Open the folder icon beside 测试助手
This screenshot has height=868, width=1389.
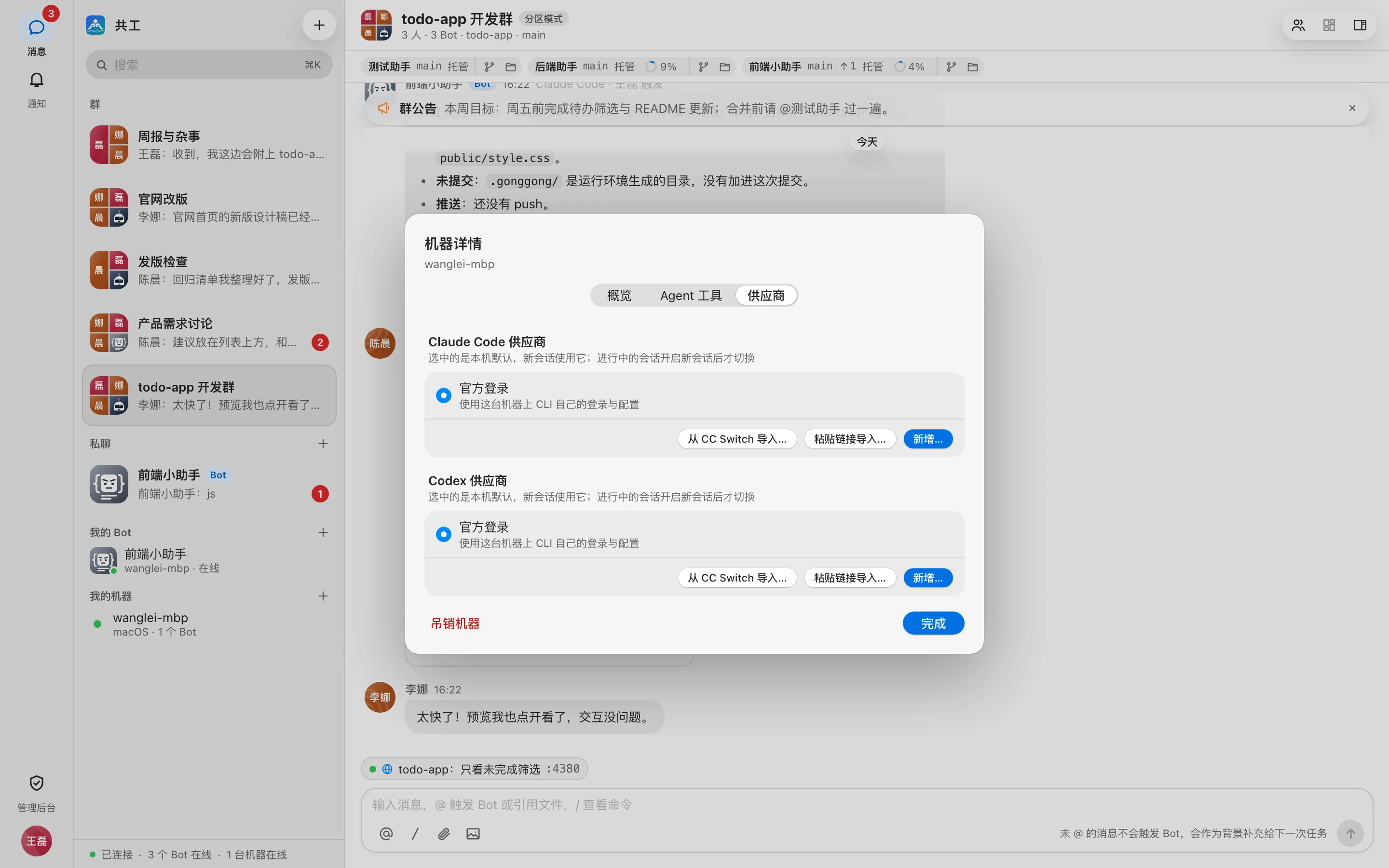510,67
